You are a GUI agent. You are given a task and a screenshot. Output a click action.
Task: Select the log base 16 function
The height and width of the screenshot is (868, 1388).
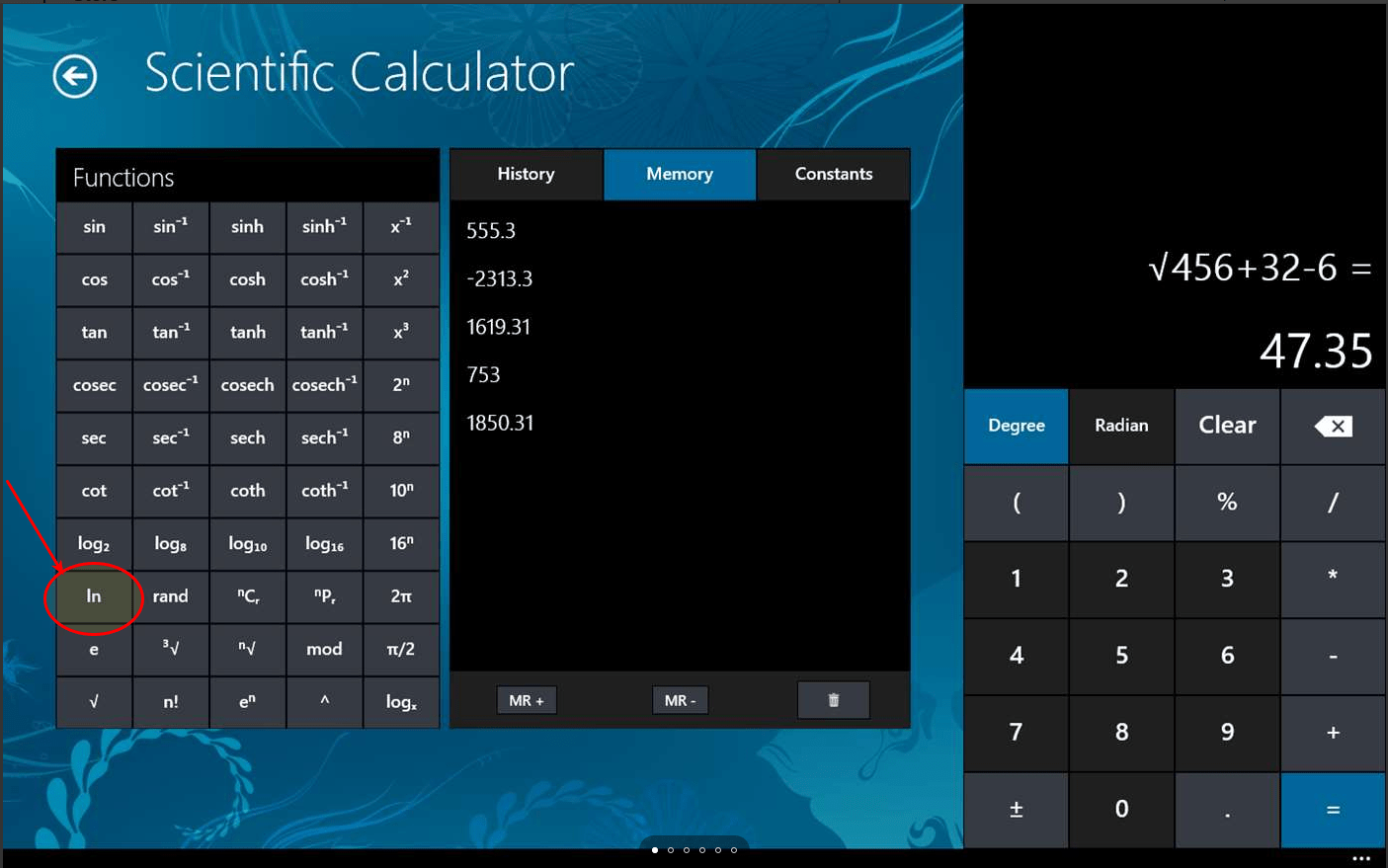(x=324, y=543)
